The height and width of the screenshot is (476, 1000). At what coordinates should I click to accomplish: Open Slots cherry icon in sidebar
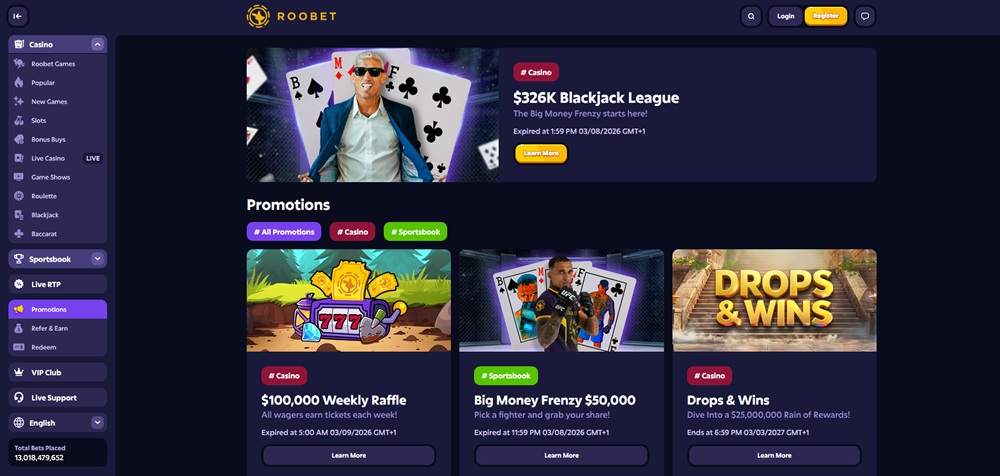19,121
